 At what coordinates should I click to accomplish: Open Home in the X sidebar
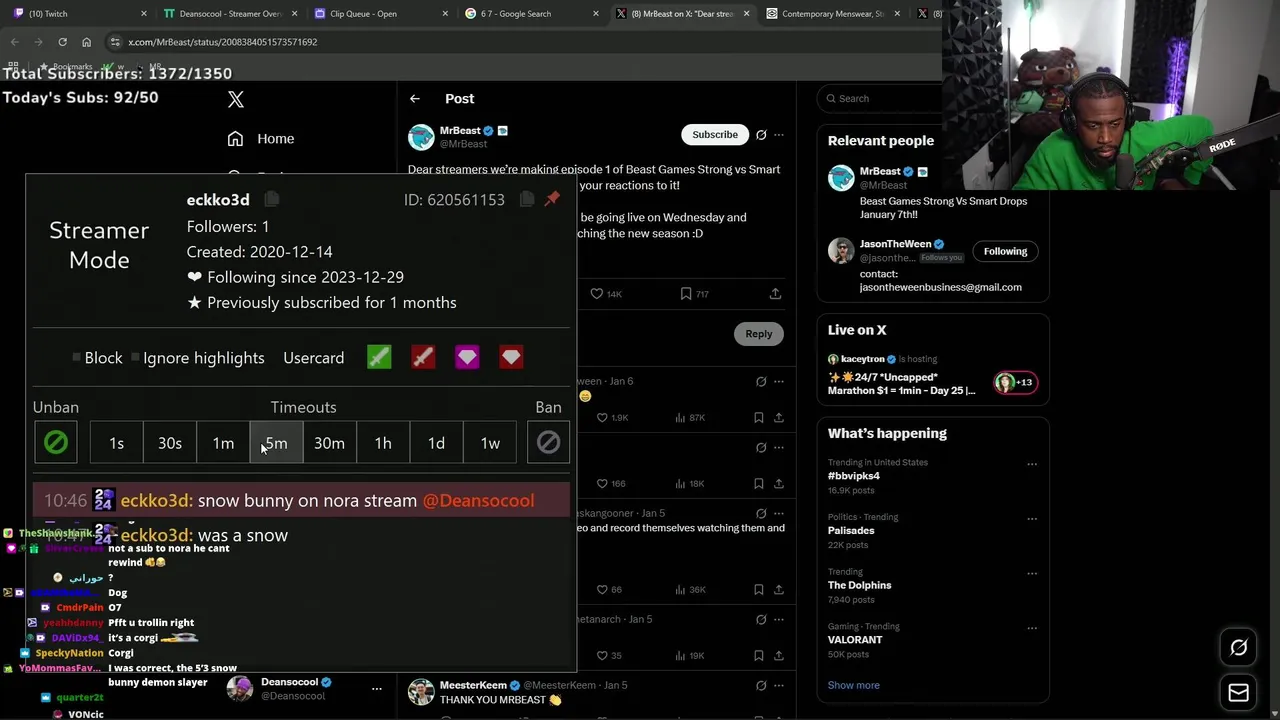(261, 139)
